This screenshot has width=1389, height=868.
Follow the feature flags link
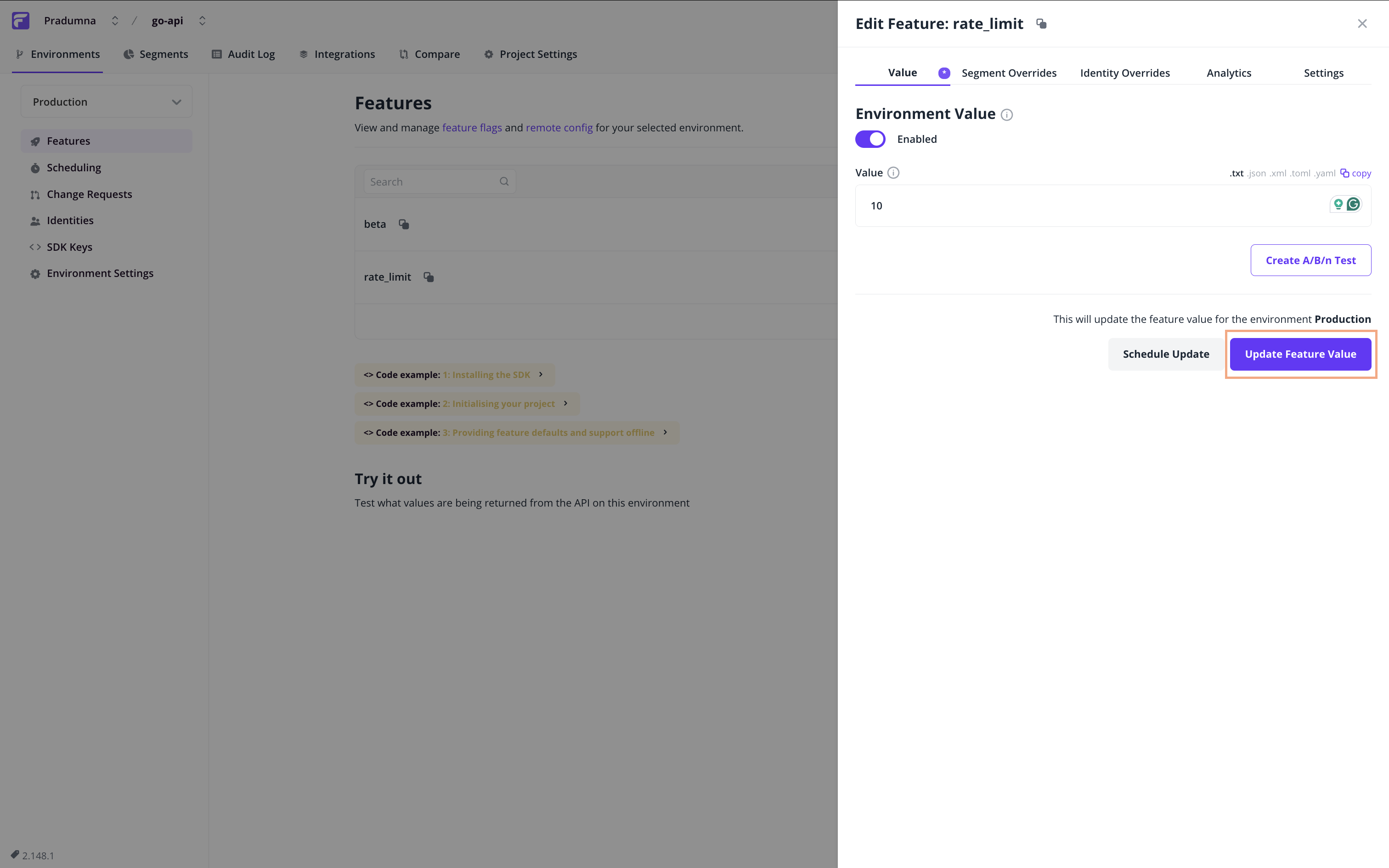(472, 128)
